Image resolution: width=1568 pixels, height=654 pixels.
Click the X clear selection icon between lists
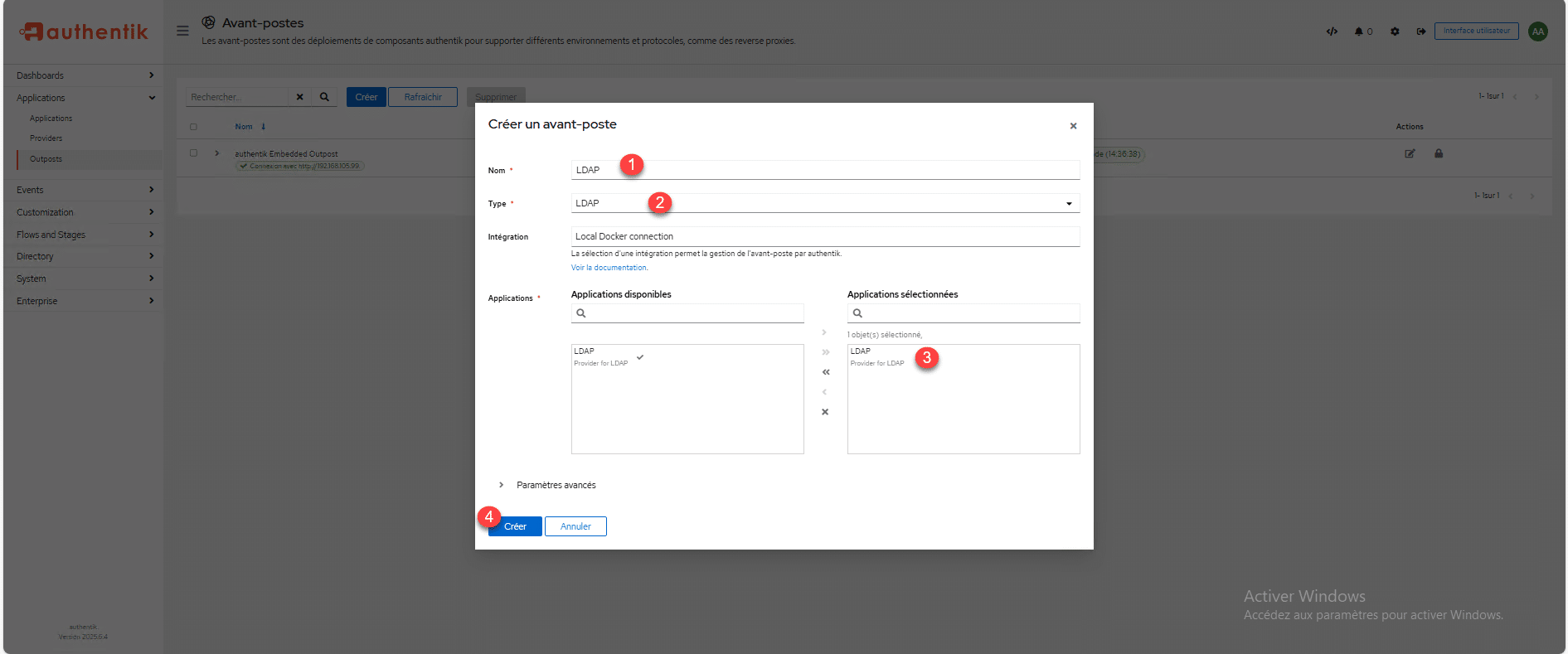[825, 412]
